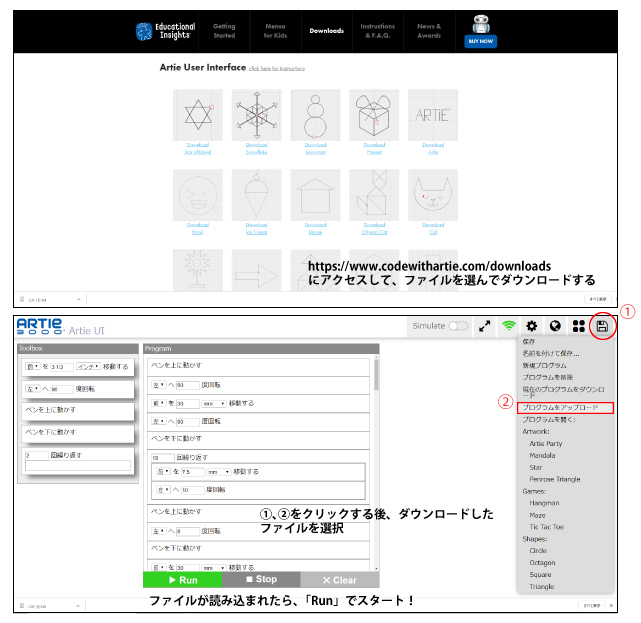The width and height of the screenshot is (641, 623).
Task: Click the Clear button
Action: coord(340,580)
